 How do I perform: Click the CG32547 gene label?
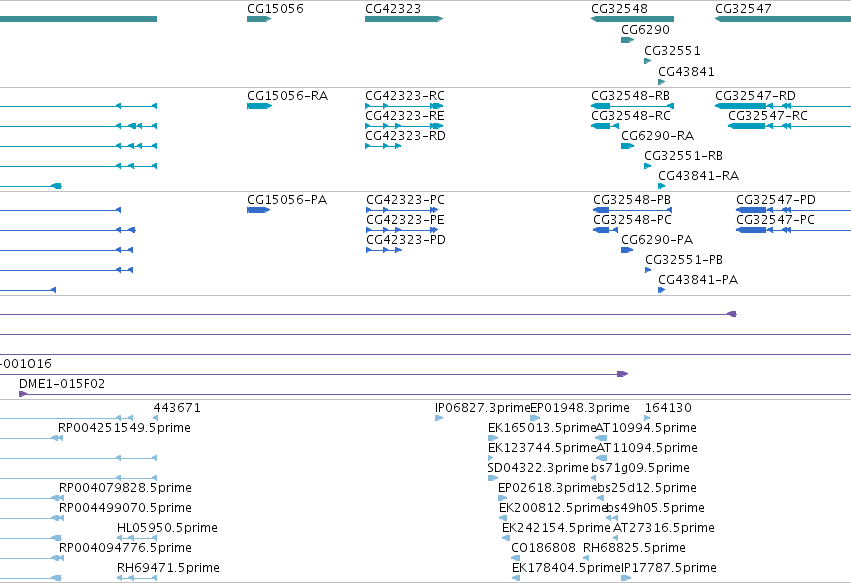(x=743, y=9)
